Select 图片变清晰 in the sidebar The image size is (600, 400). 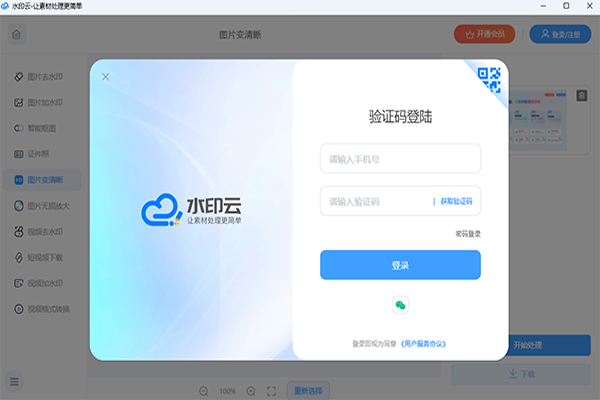(x=39, y=180)
